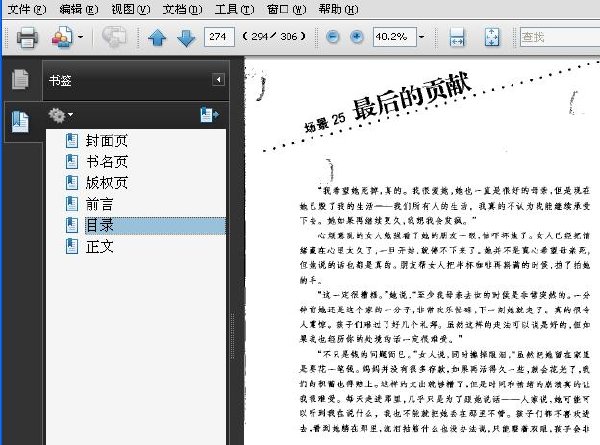The image size is (600, 445).
Task: Go to previous page with up arrow
Action: pyautogui.click(x=157, y=38)
